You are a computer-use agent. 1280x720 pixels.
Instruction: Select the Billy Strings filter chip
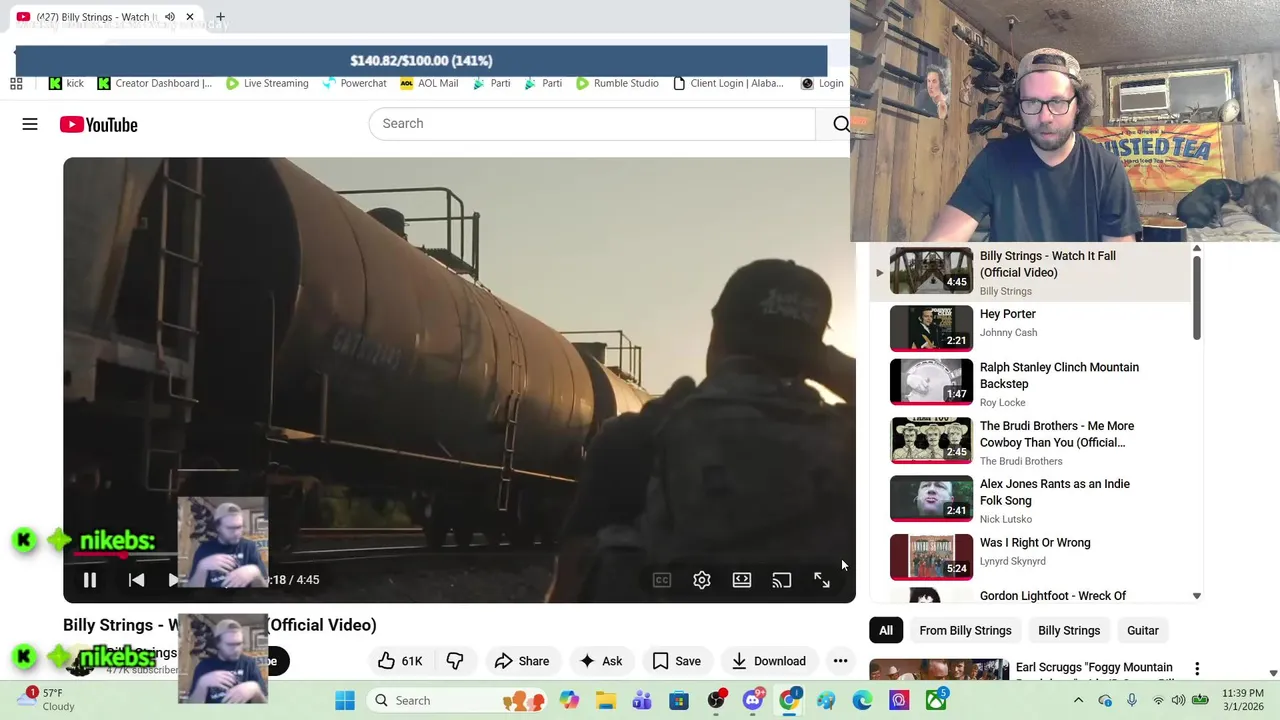pos(1069,631)
